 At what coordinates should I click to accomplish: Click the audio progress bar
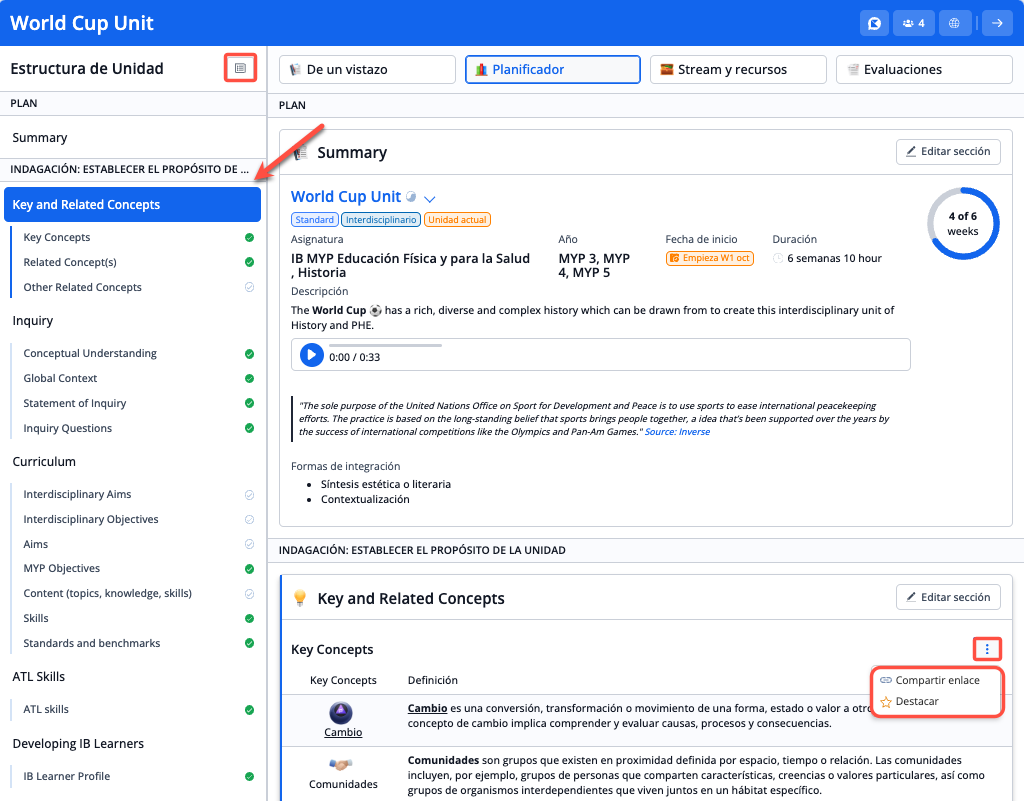385,346
